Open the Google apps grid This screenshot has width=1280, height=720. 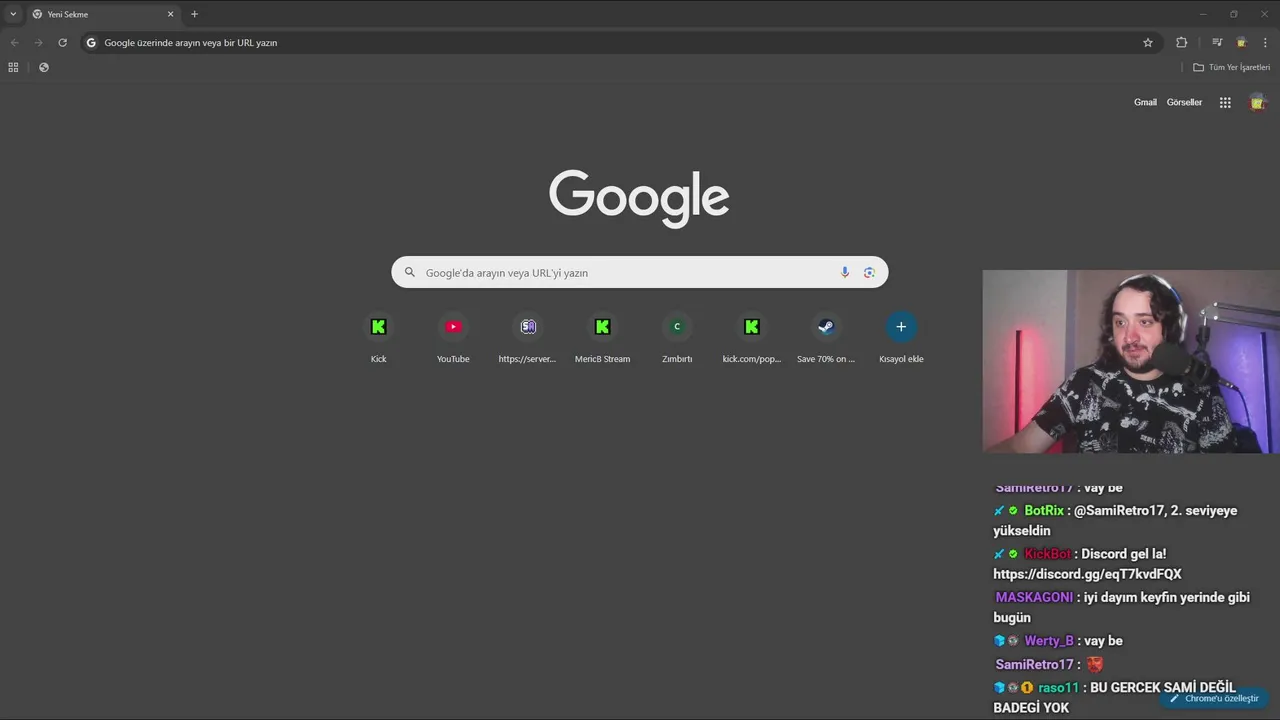[1225, 102]
